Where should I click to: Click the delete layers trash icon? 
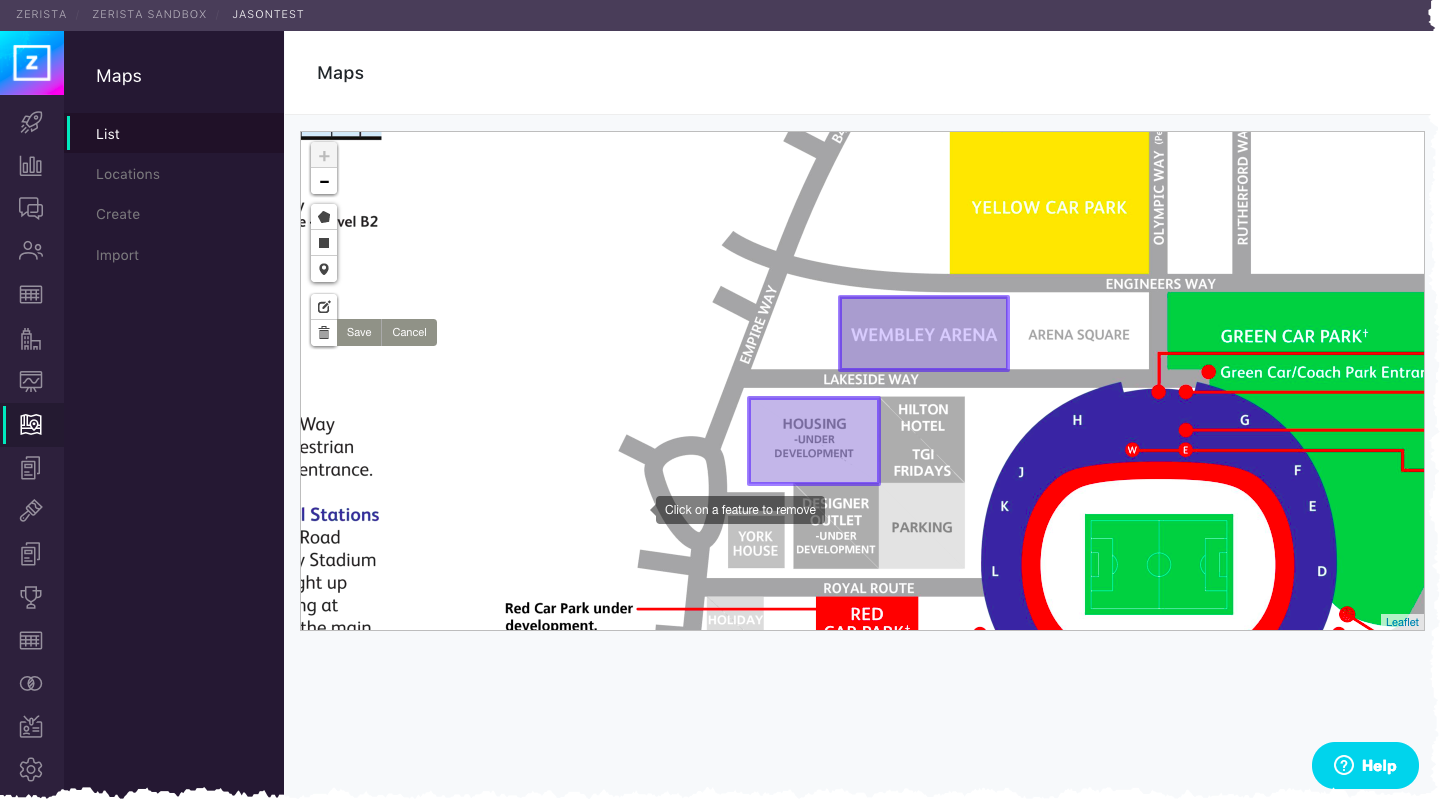click(324, 332)
